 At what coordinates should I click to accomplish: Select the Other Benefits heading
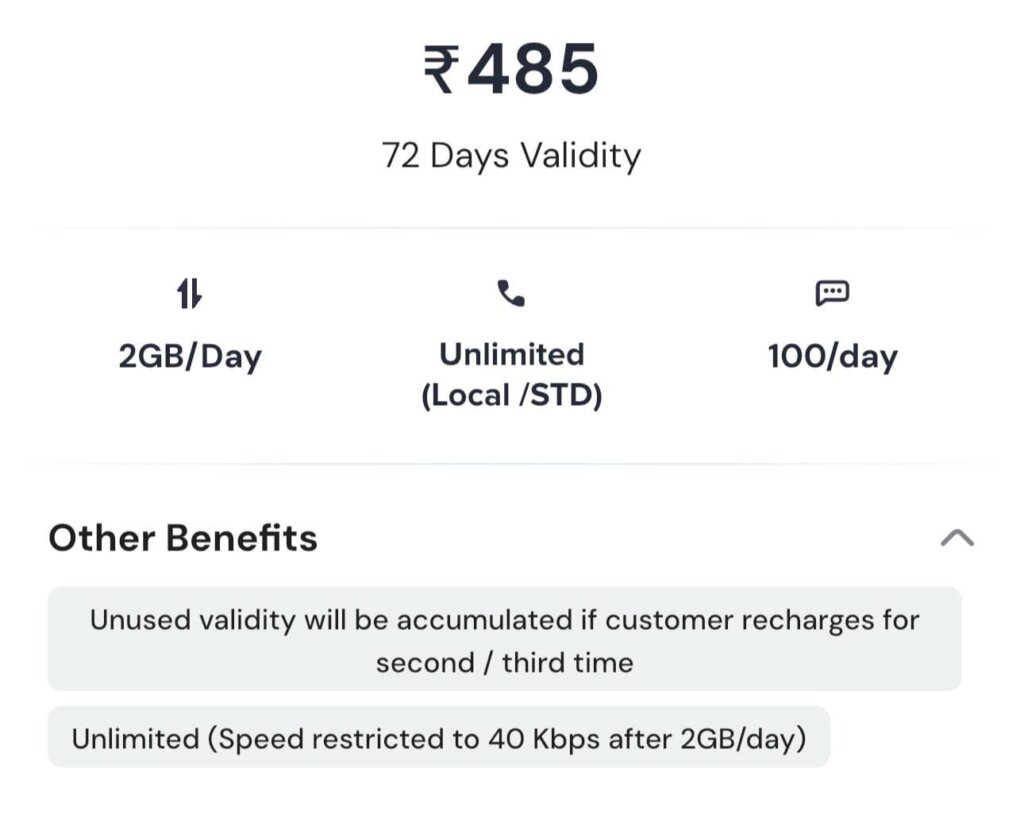[x=183, y=538]
